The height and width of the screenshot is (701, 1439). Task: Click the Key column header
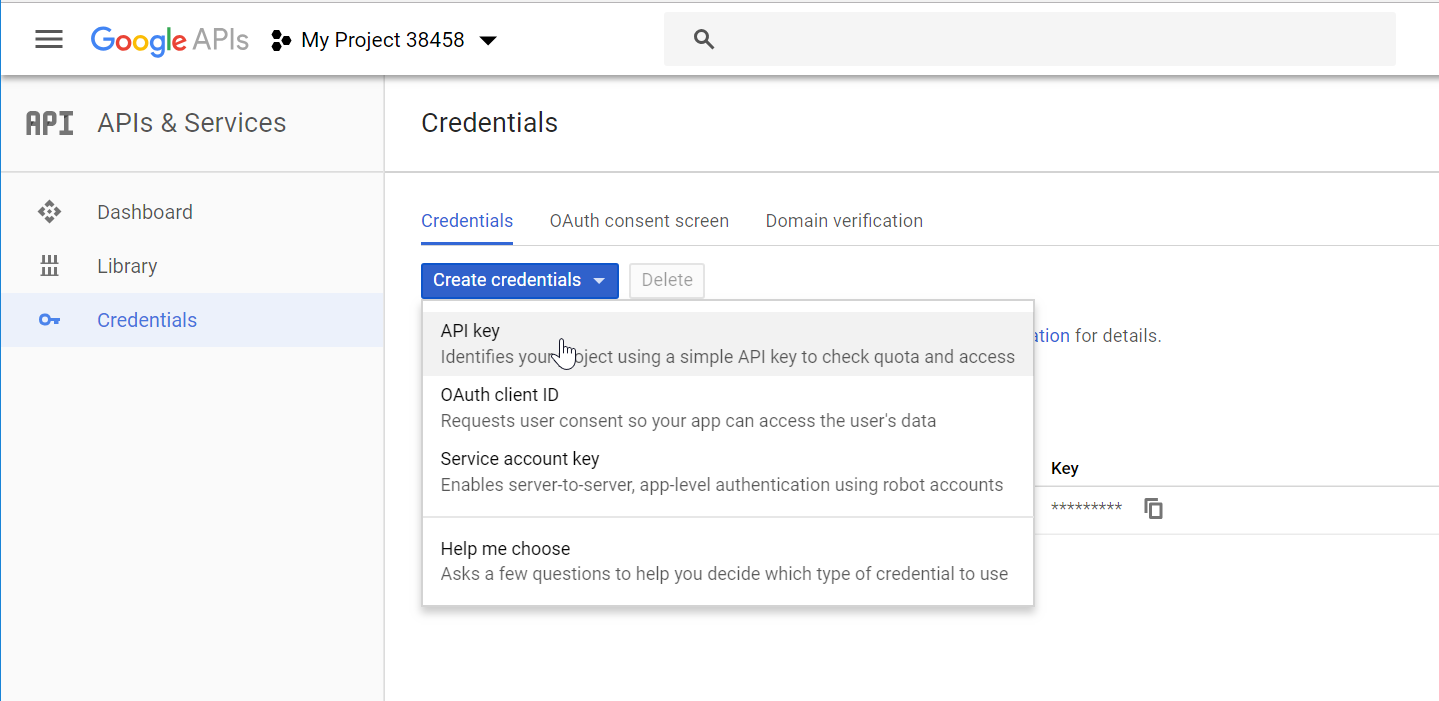click(1065, 468)
